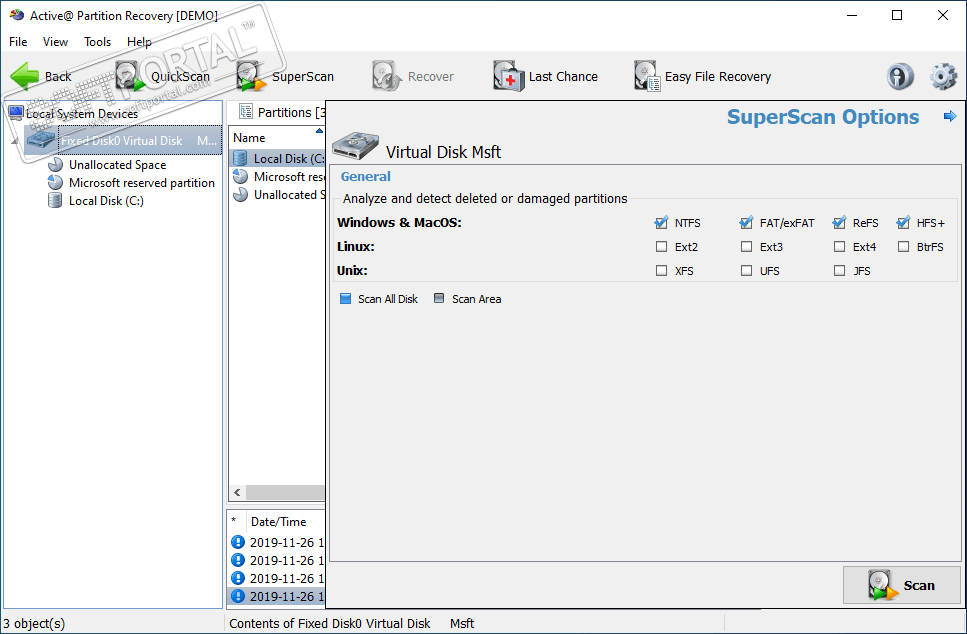
Task: Launch SuperScan from the toolbar
Action: (x=286, y=76)
